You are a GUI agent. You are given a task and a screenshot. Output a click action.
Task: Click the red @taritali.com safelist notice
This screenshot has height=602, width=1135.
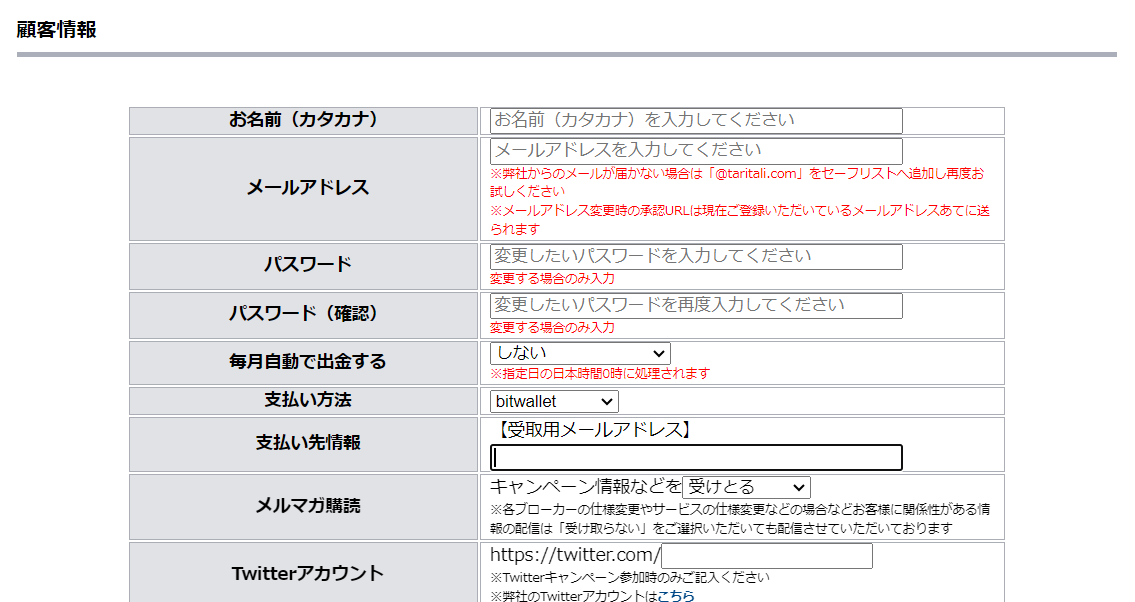[737, 182]
